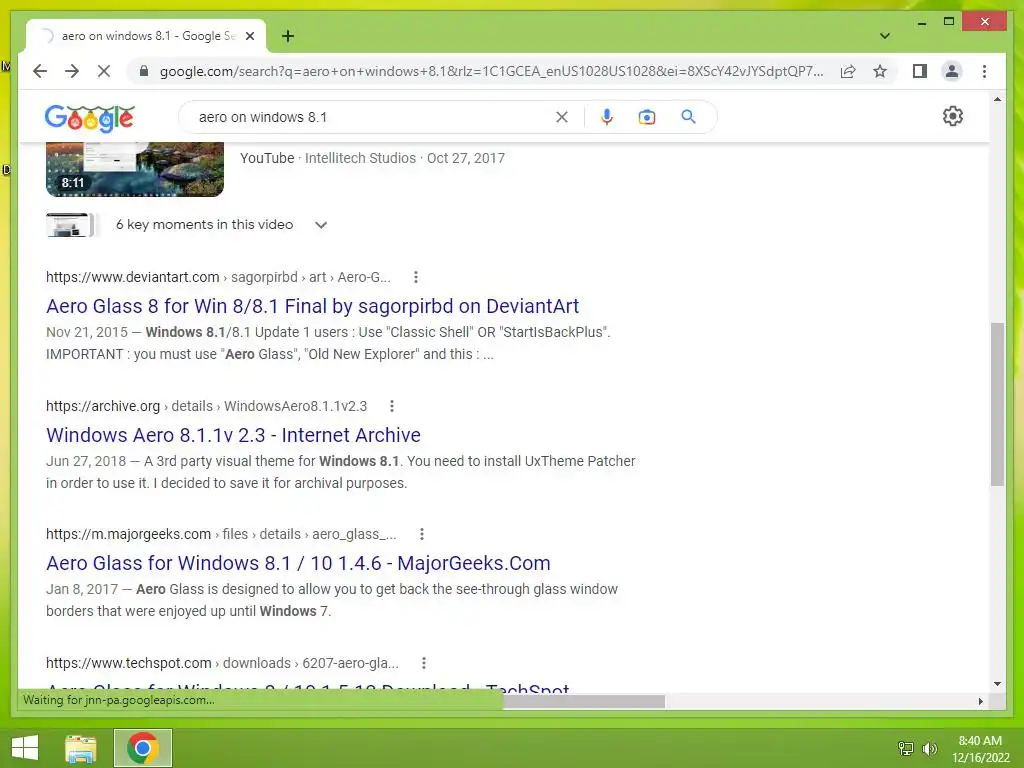The height and width of the screenshot is (768, 1024).
Task: Open the volume tray icon
Action: click(x=929, y=748)
